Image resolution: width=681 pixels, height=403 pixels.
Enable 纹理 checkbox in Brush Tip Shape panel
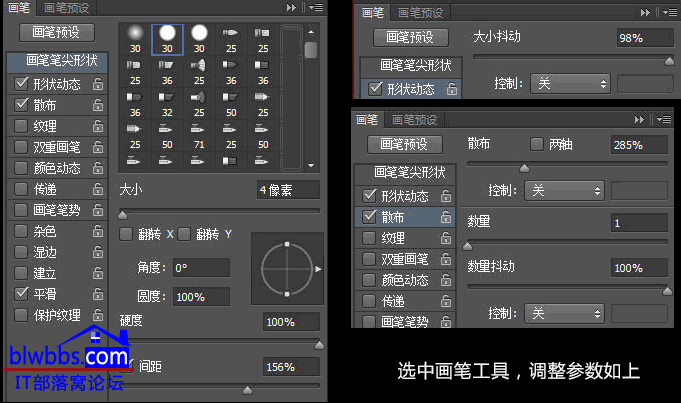click(21, 126)
